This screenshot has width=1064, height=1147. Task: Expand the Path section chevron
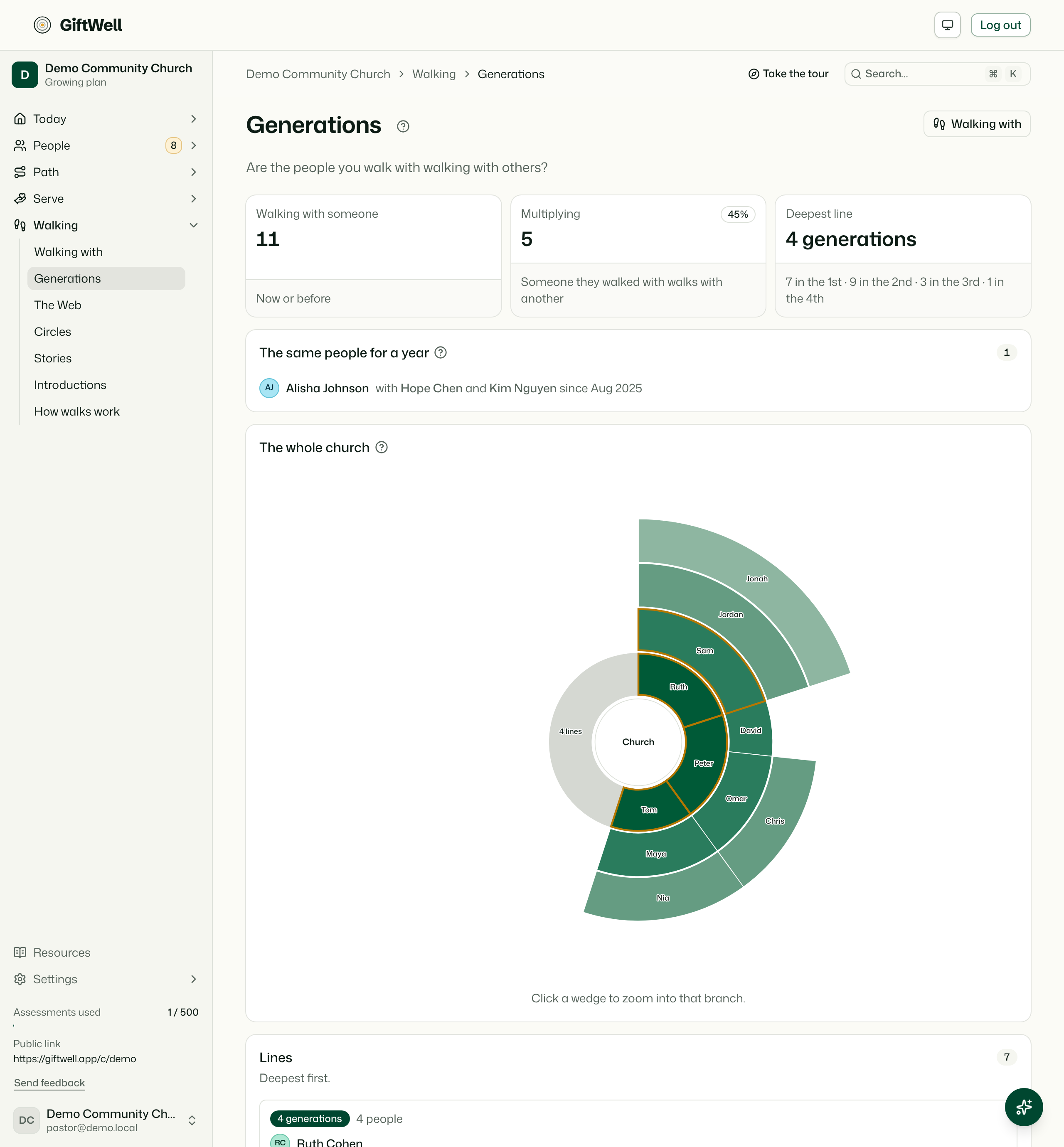pos(193,172)
